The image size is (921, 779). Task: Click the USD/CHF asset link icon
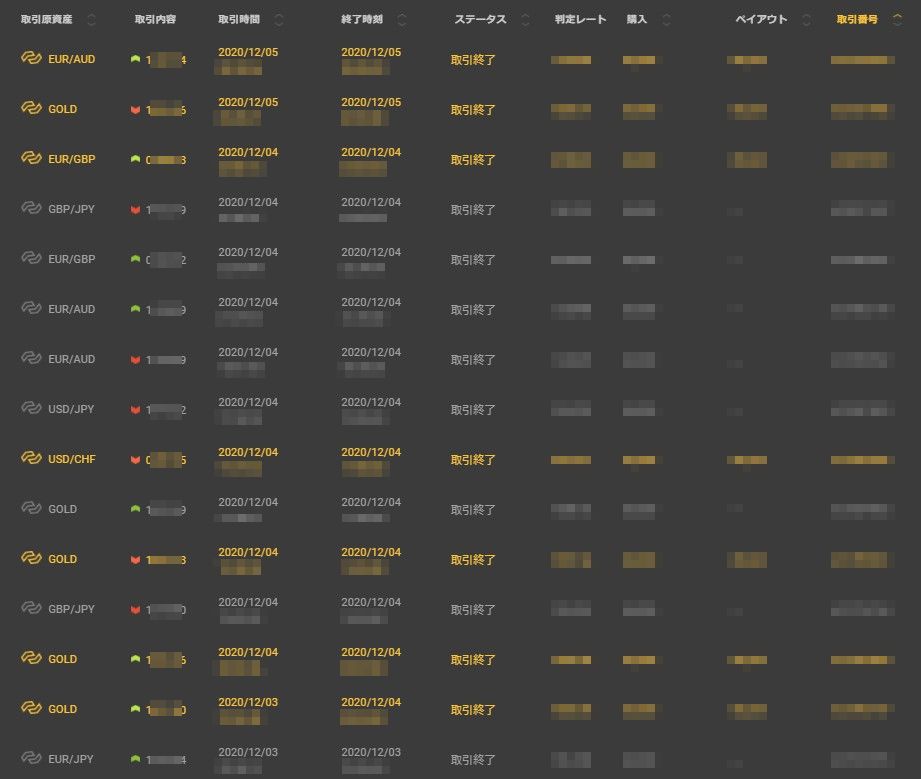point(31,459)
